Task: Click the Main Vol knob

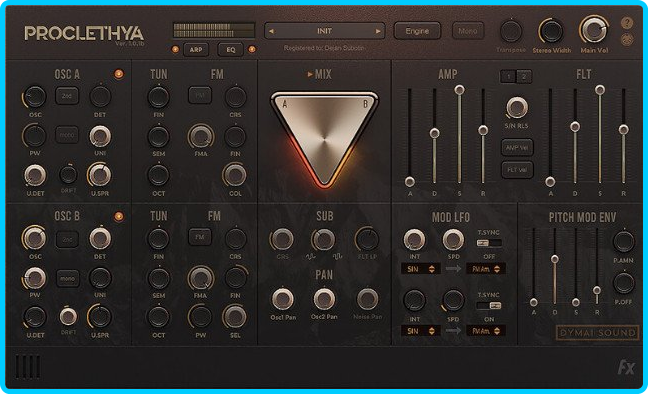Action: tap(594, 30)
